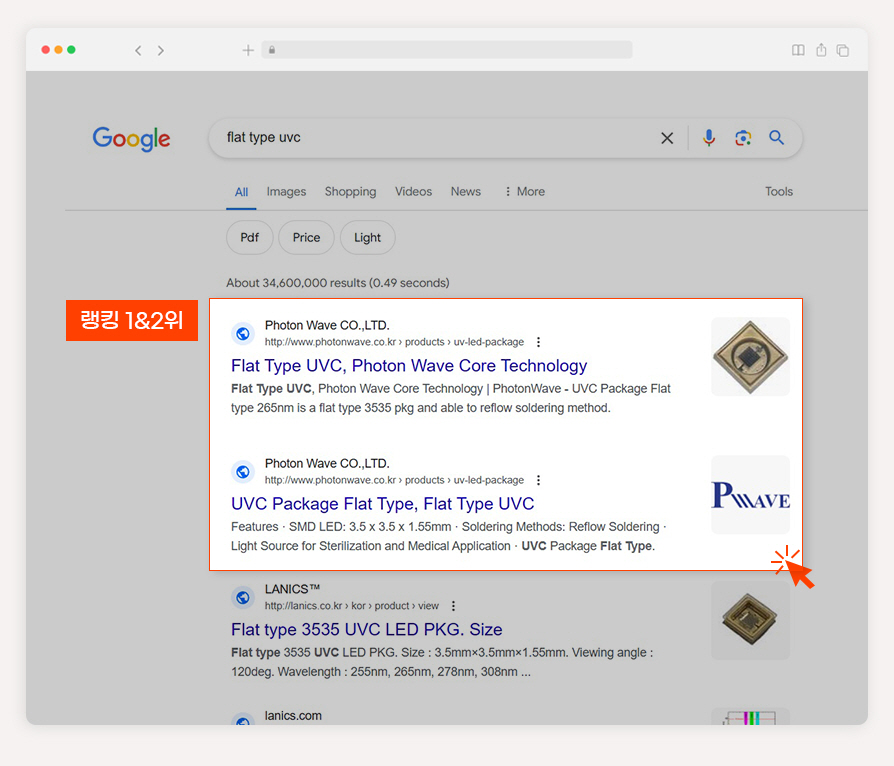Open the LANICS LED package thumbnail

point(750,620)
